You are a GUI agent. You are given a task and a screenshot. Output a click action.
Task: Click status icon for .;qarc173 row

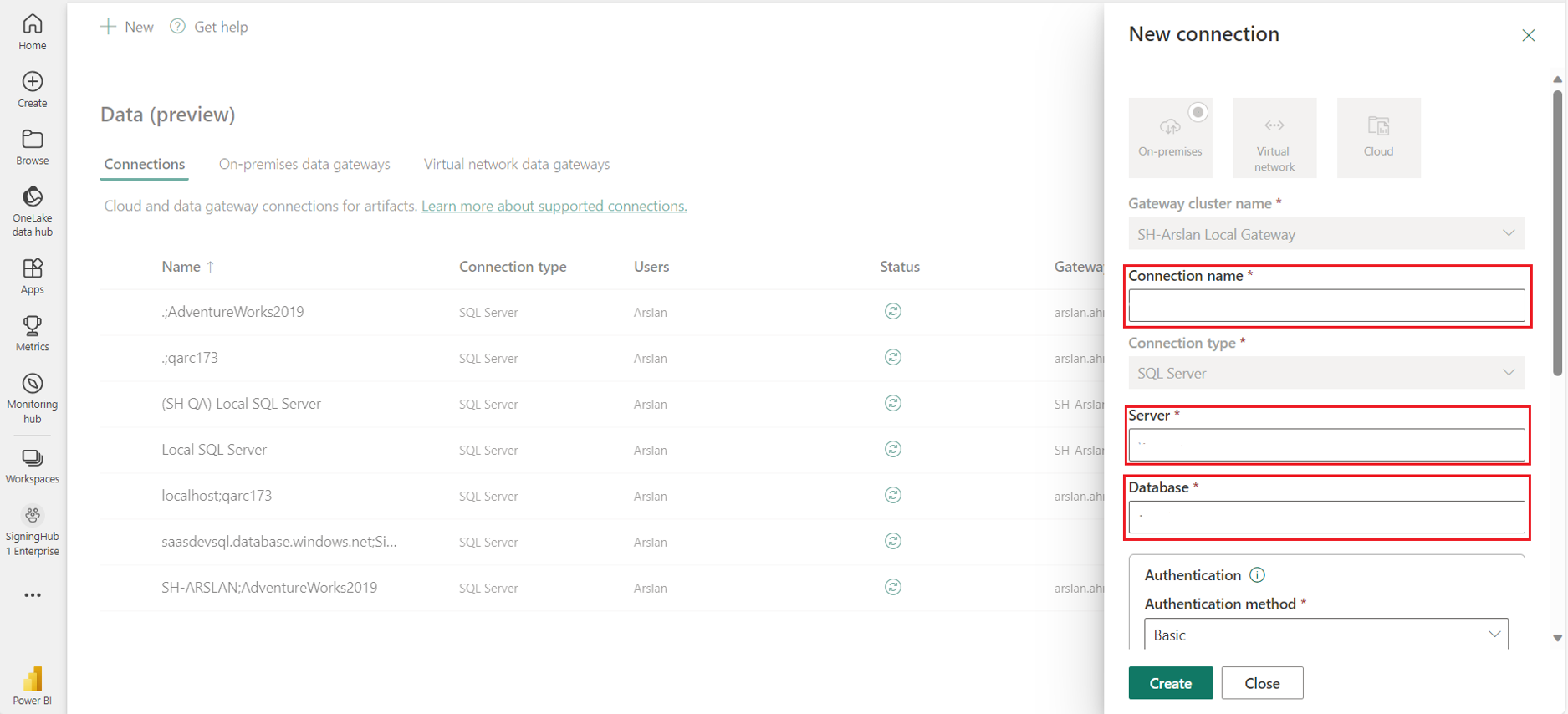(x=893, y=357)
